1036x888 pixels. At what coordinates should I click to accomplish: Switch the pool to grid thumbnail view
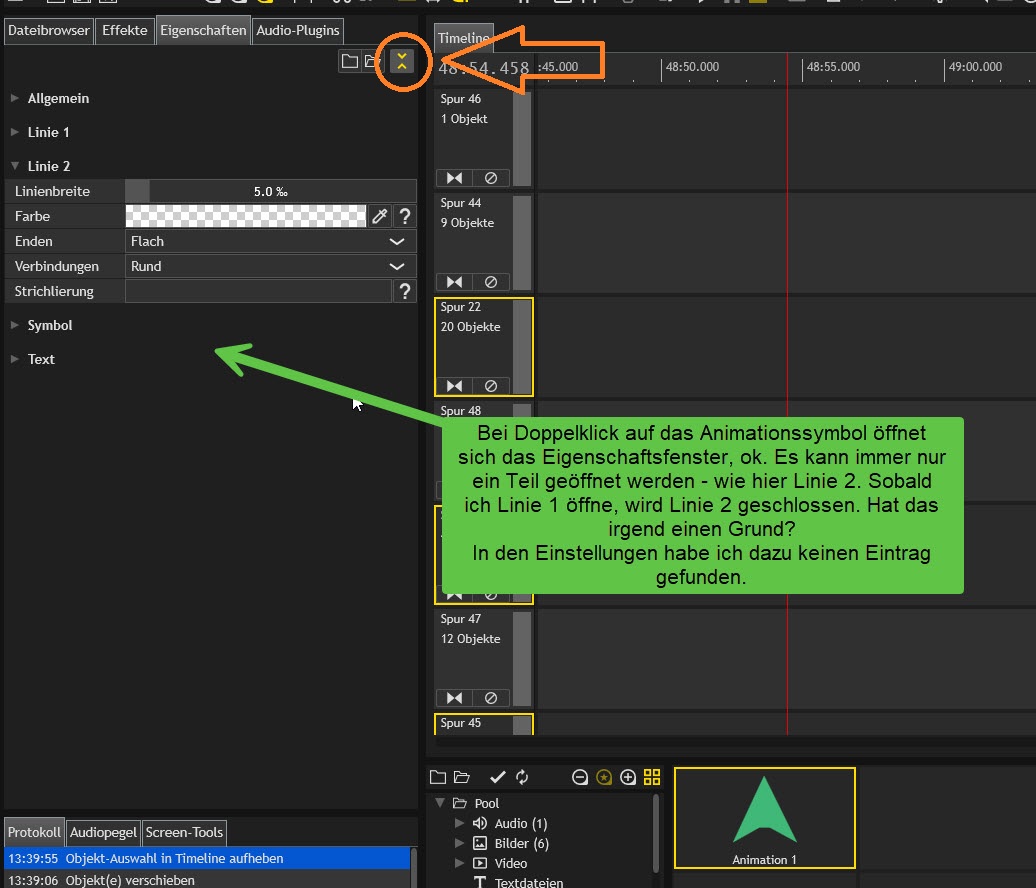pyautogui.click(x=652, y=777)
